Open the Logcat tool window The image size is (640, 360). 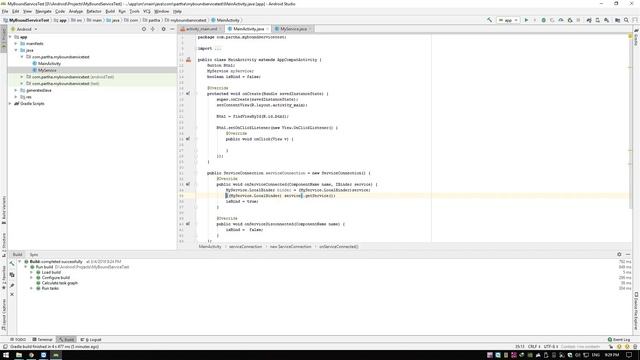91,340
